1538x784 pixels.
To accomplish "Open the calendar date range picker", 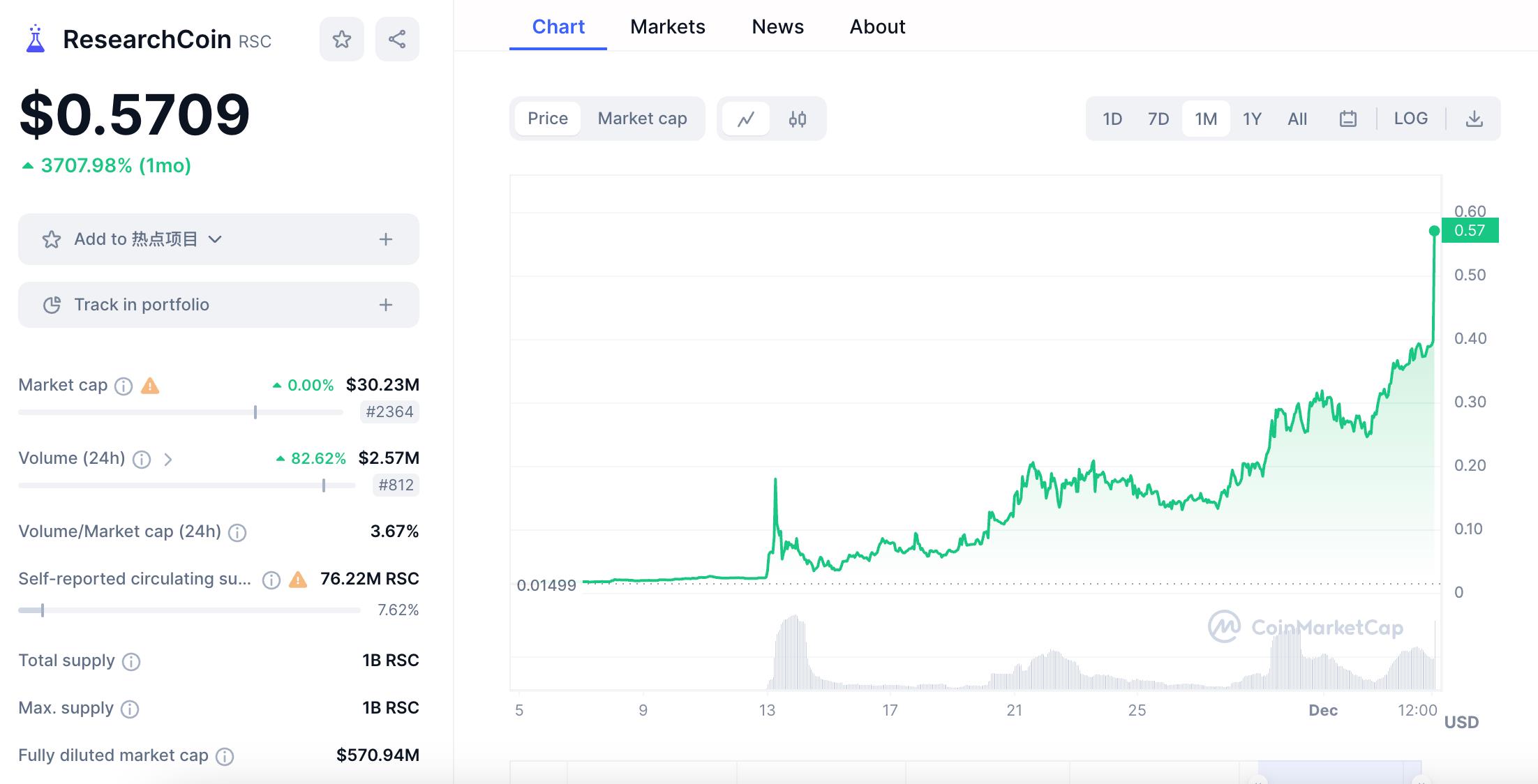I will tap(1347, 119).
